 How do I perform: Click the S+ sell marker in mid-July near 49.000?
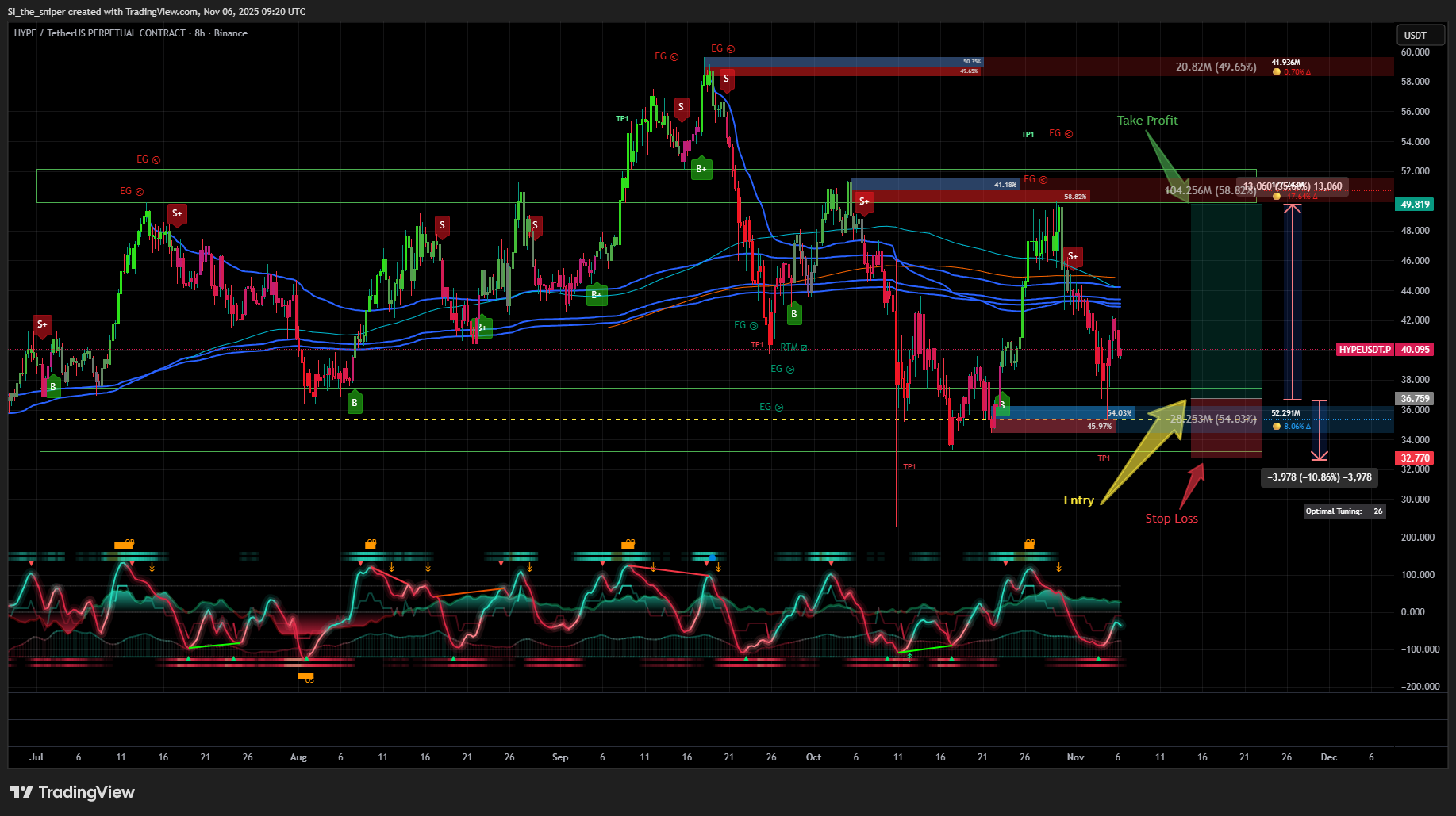pos(177,214)
